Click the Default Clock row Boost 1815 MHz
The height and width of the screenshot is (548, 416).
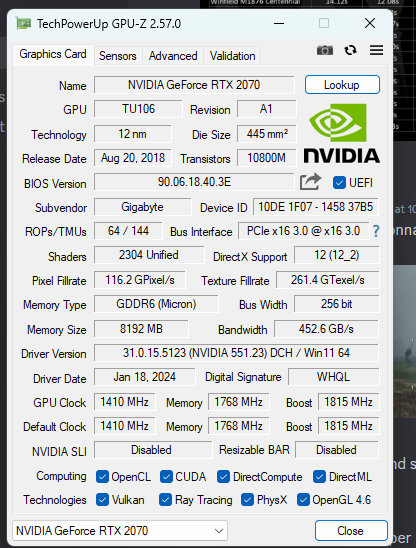(348, 426)
